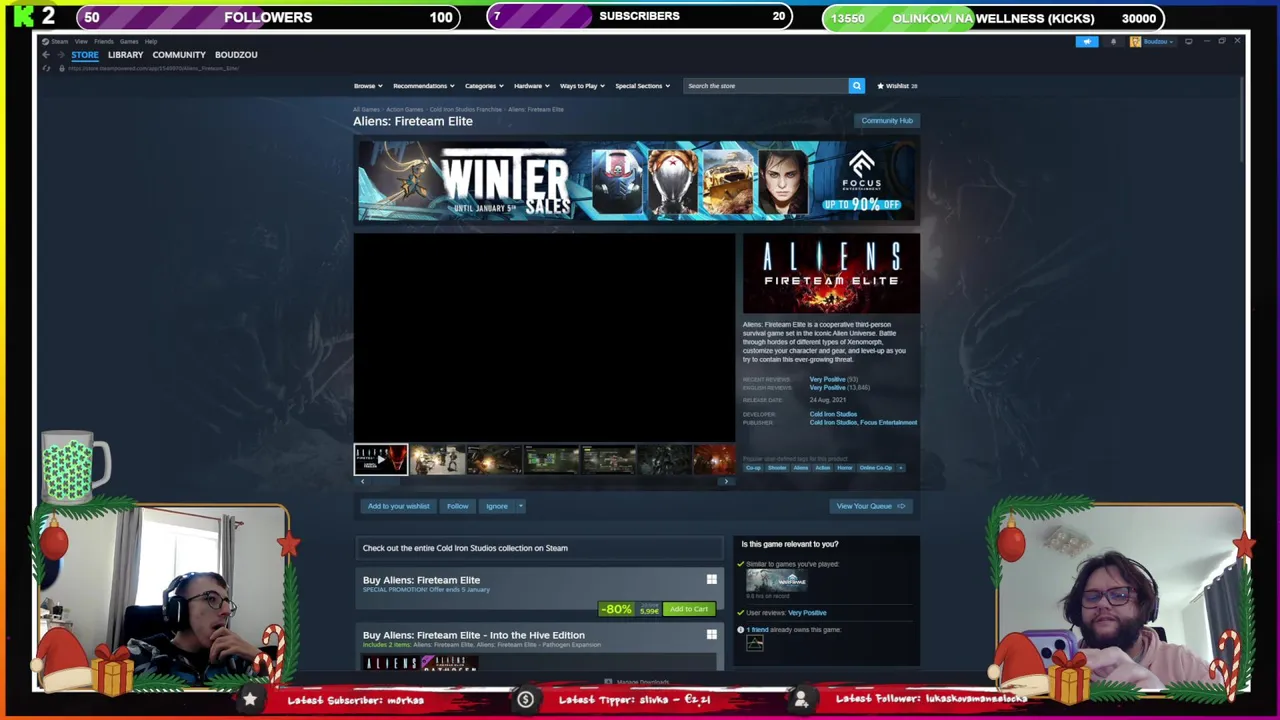Open recent reviews Very Positive link
Image resolution: width=1280 pixels, height=720 pixels.
click(827, 380)
